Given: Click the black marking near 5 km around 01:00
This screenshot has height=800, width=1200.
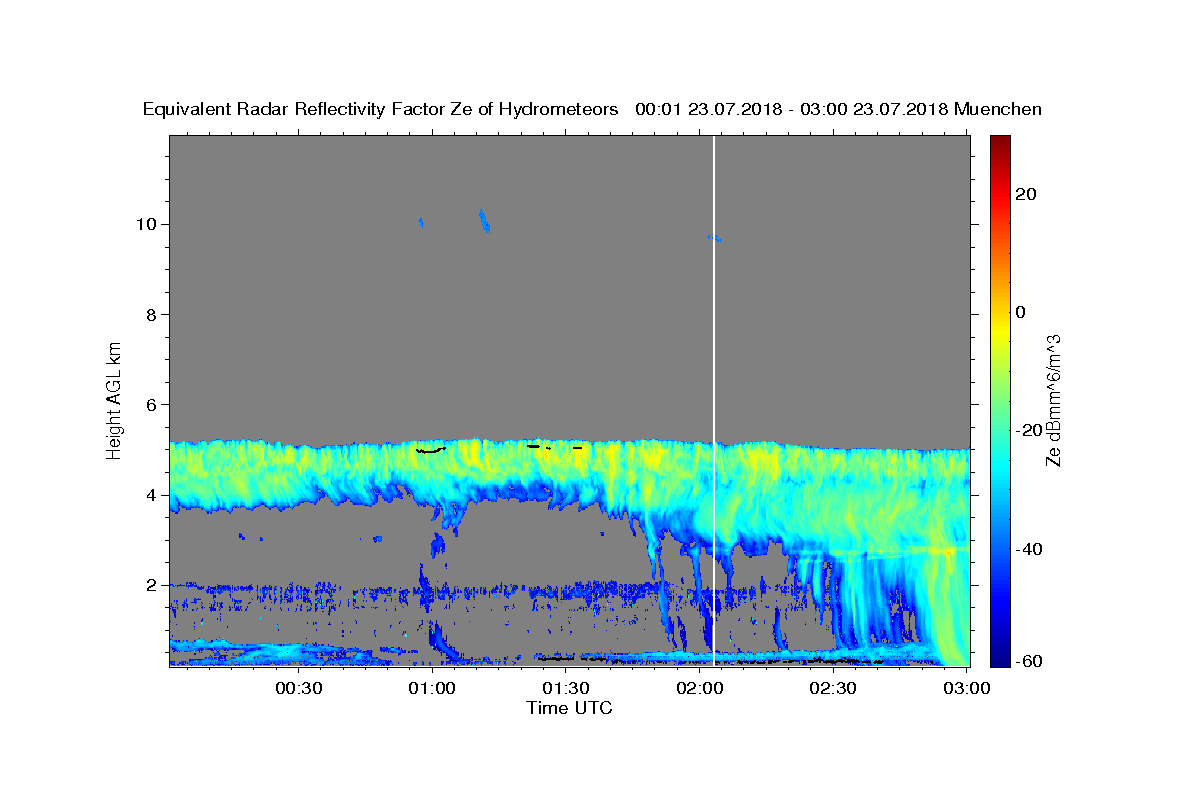Looking at the screenshot, I should click(430, 450).
